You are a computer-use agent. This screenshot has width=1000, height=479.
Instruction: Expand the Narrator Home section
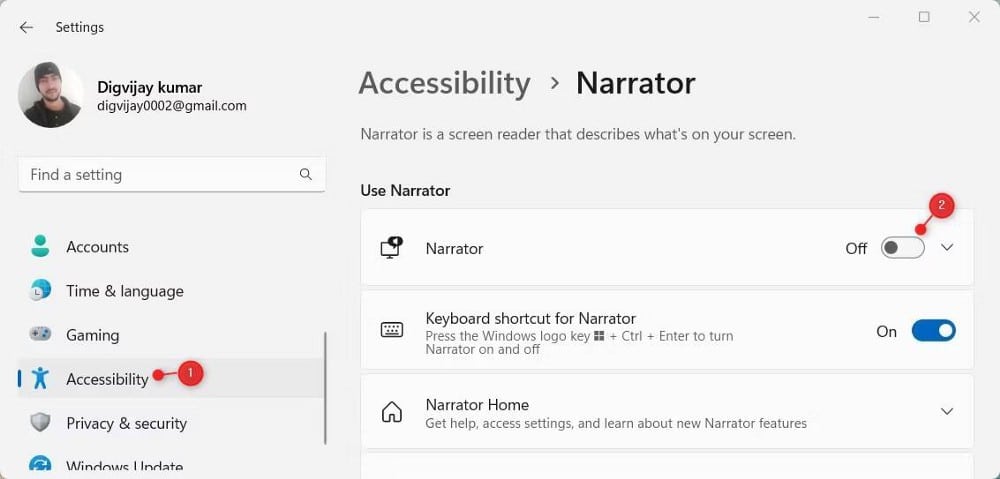coord(947,412)
